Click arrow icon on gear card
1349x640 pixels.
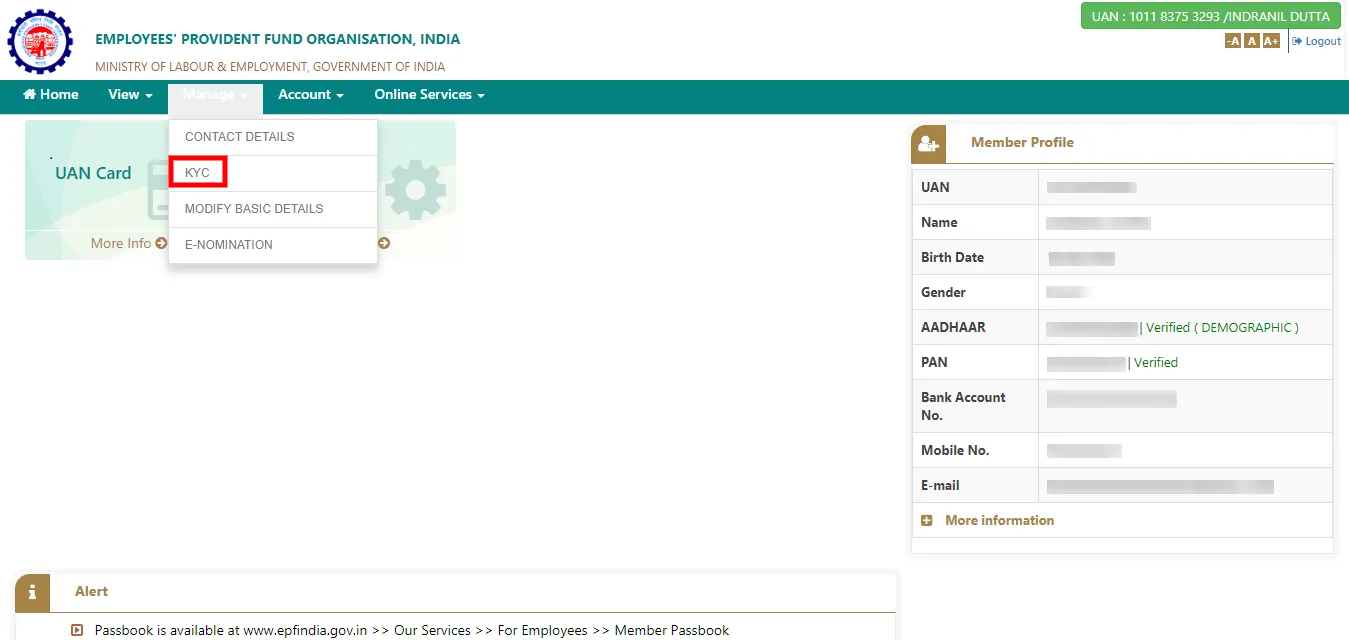click(x=384, y=243)
